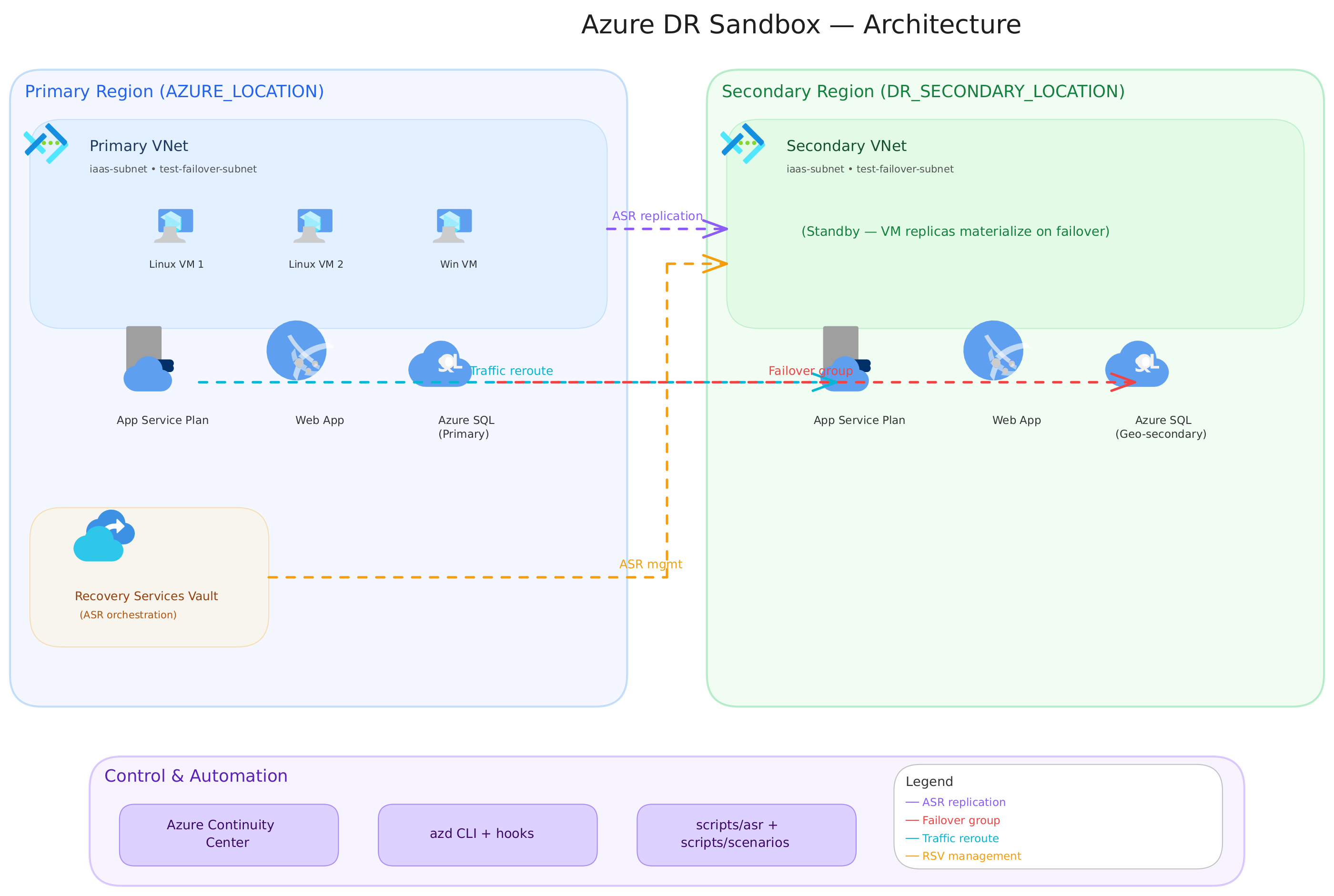Click the scripts/asr + scripts/scenarios box
Screen dimensions: 1334x896
point(747,835)
